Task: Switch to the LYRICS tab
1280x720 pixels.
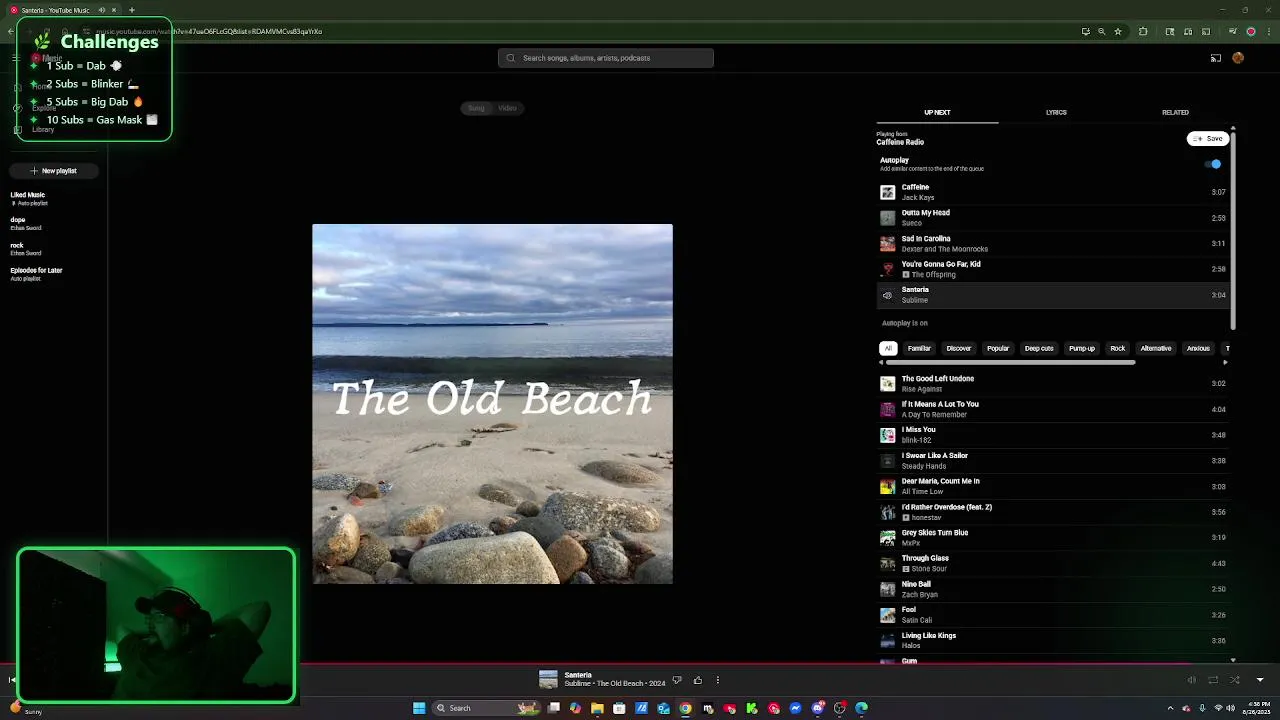Action: [1056, 113]
